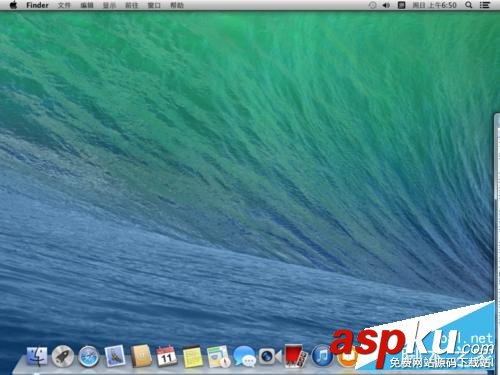Image resolution: width=500 pixels, height=375 pixels.
Task: Open the Photo Booth icon
Action: (x=296, y=356)
